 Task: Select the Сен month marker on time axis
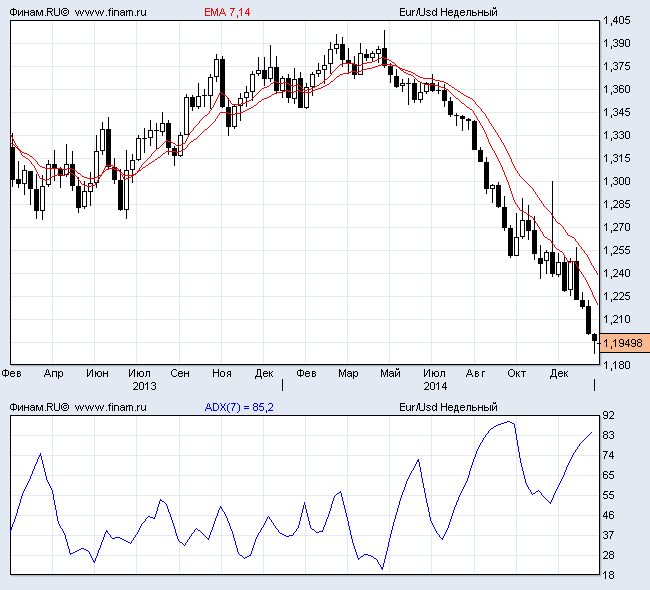click(180, 373)
